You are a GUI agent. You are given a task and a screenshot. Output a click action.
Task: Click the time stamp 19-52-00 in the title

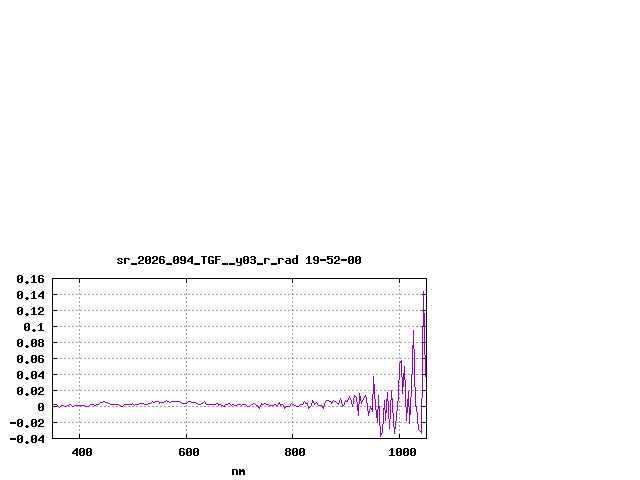pyautogui.click(x=334, y=260)
